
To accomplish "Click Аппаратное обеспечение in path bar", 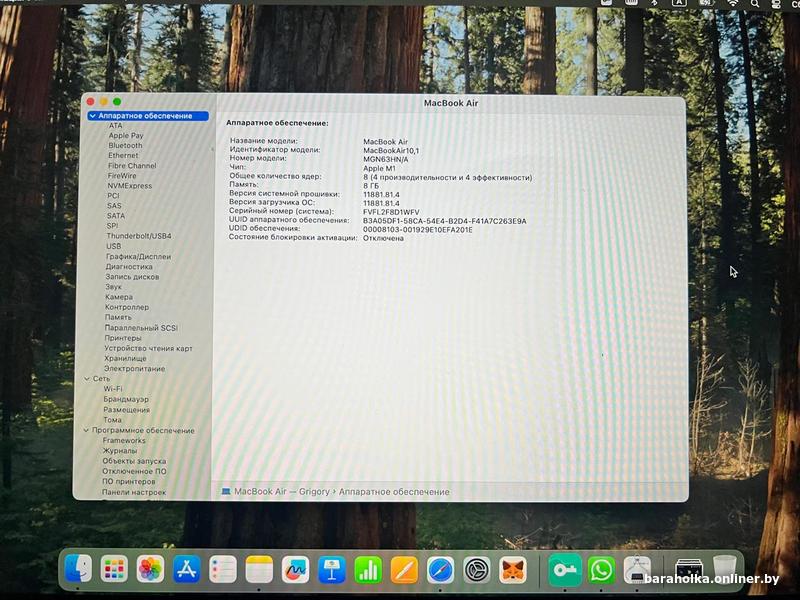I will pyautogui.click(x=394, y=492).
